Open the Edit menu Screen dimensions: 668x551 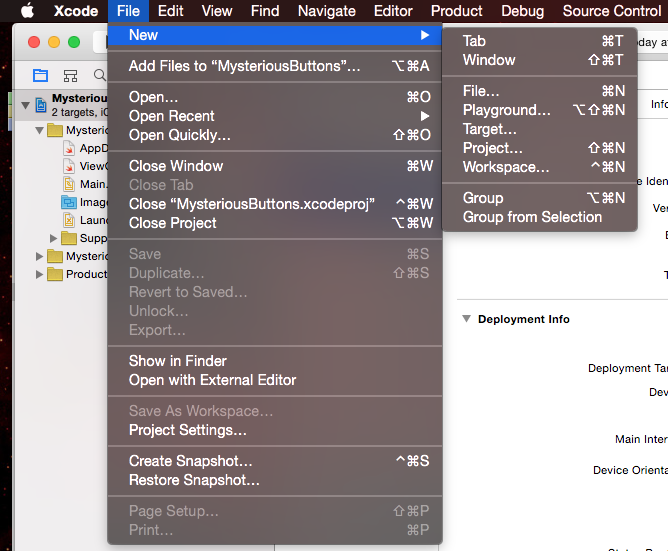point(170,11)
